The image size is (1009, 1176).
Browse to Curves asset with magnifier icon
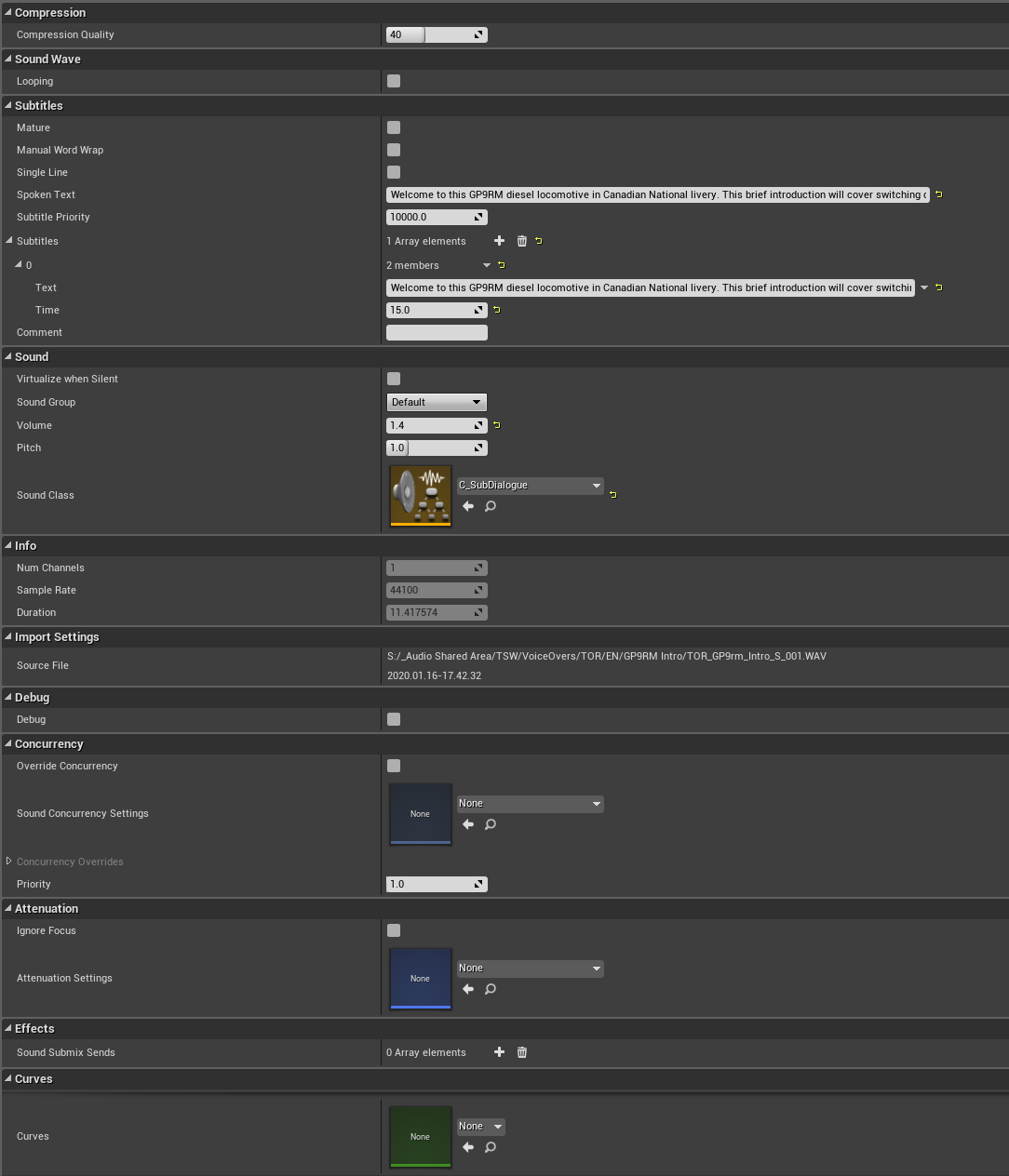pos(491,1147)
